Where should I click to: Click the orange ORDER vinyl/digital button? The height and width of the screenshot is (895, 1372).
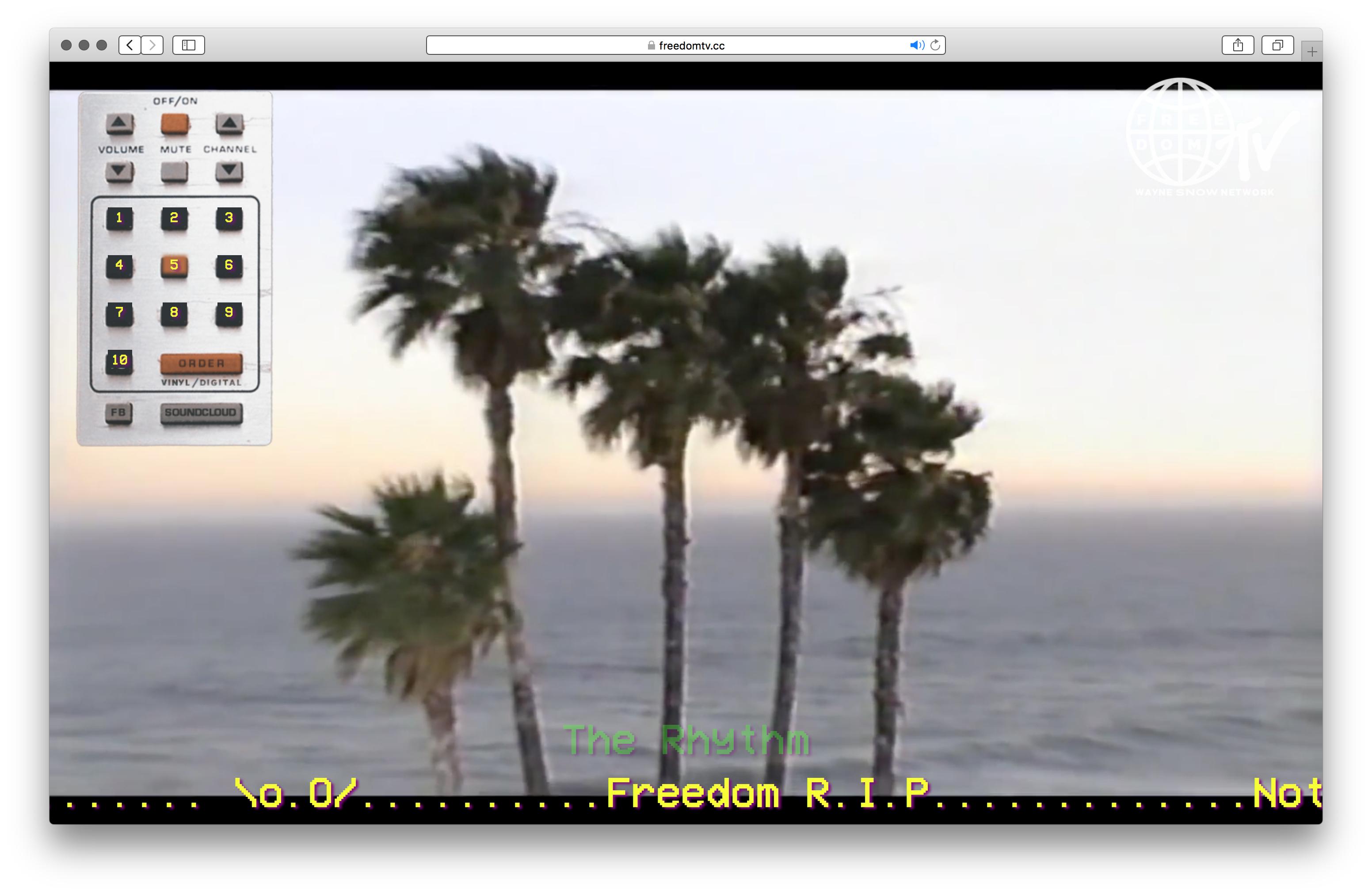(201, 363)
